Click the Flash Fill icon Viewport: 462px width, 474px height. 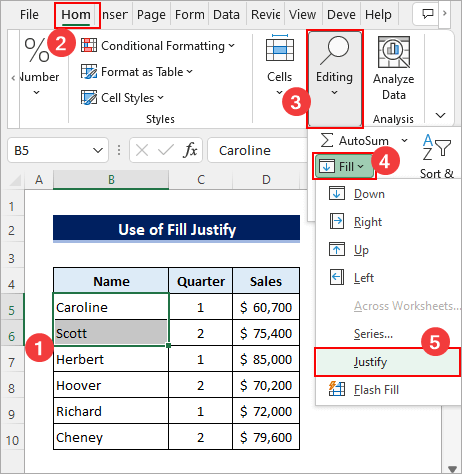click(x=337, y=389)
